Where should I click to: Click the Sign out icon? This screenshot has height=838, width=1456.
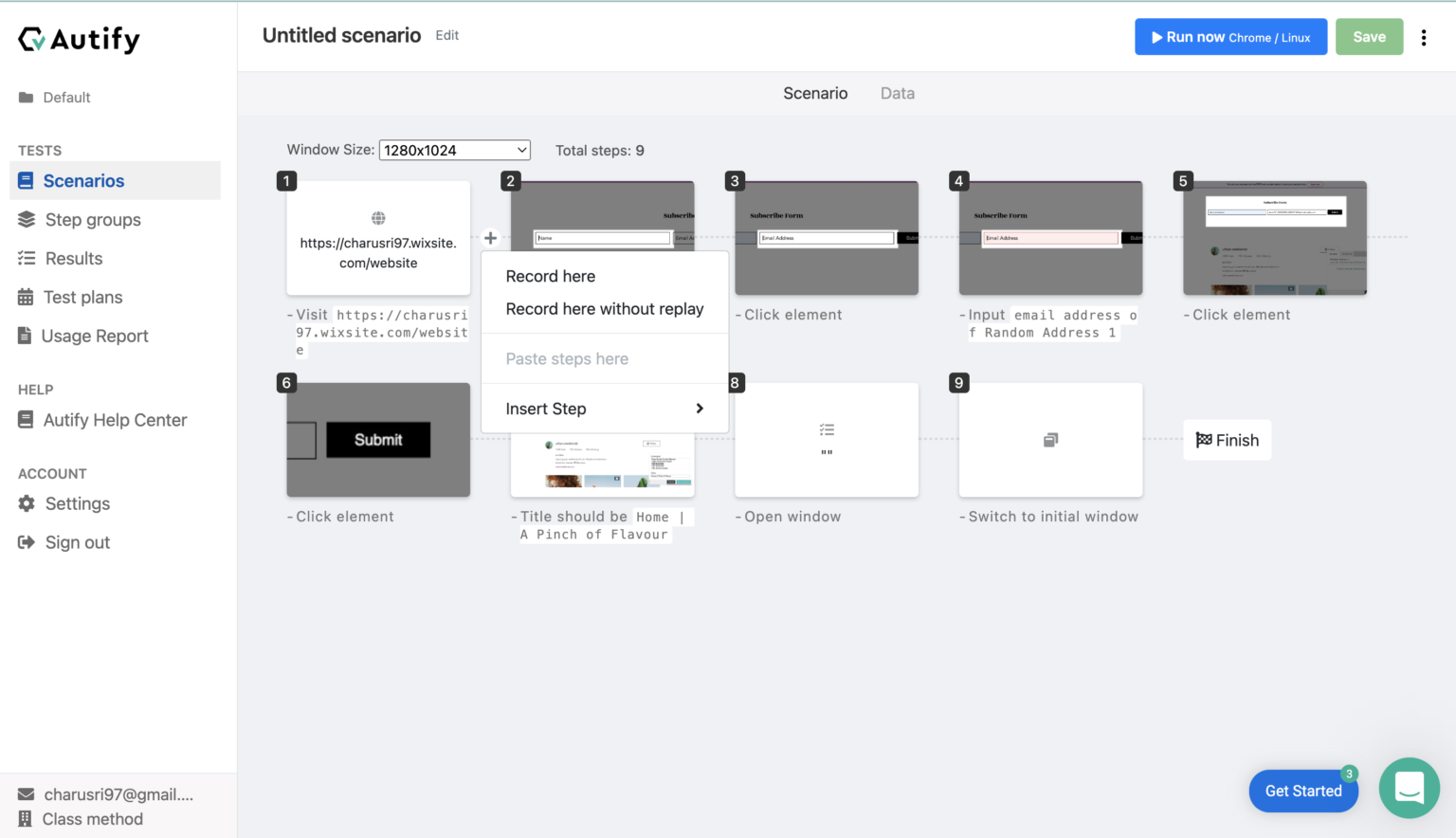tap(27, 542)
